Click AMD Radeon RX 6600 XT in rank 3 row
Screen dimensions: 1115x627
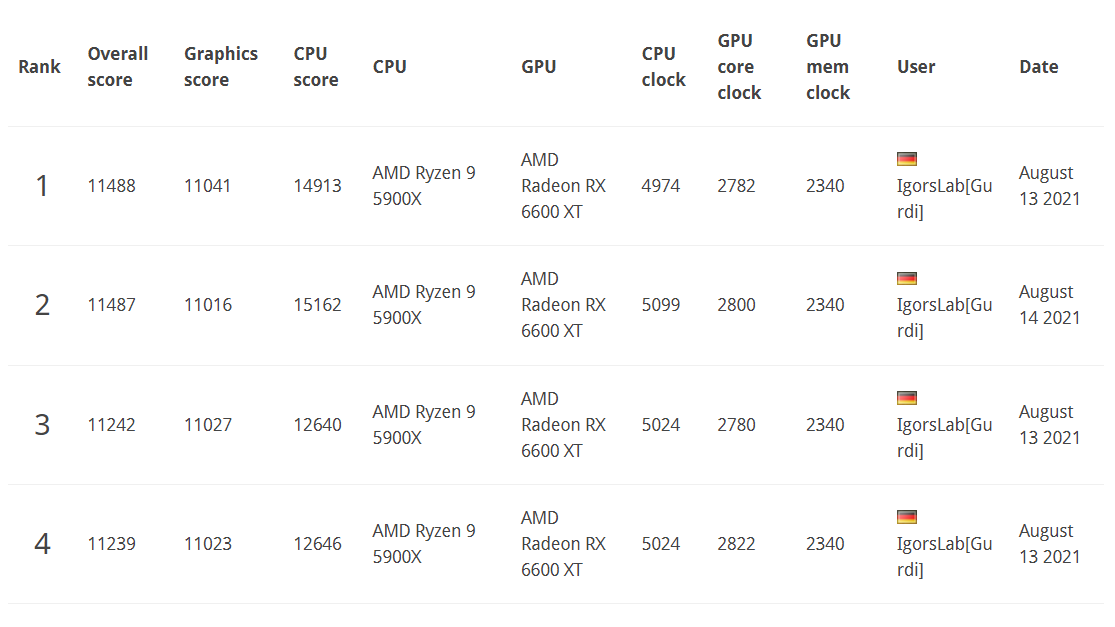[x=563, y=424]
